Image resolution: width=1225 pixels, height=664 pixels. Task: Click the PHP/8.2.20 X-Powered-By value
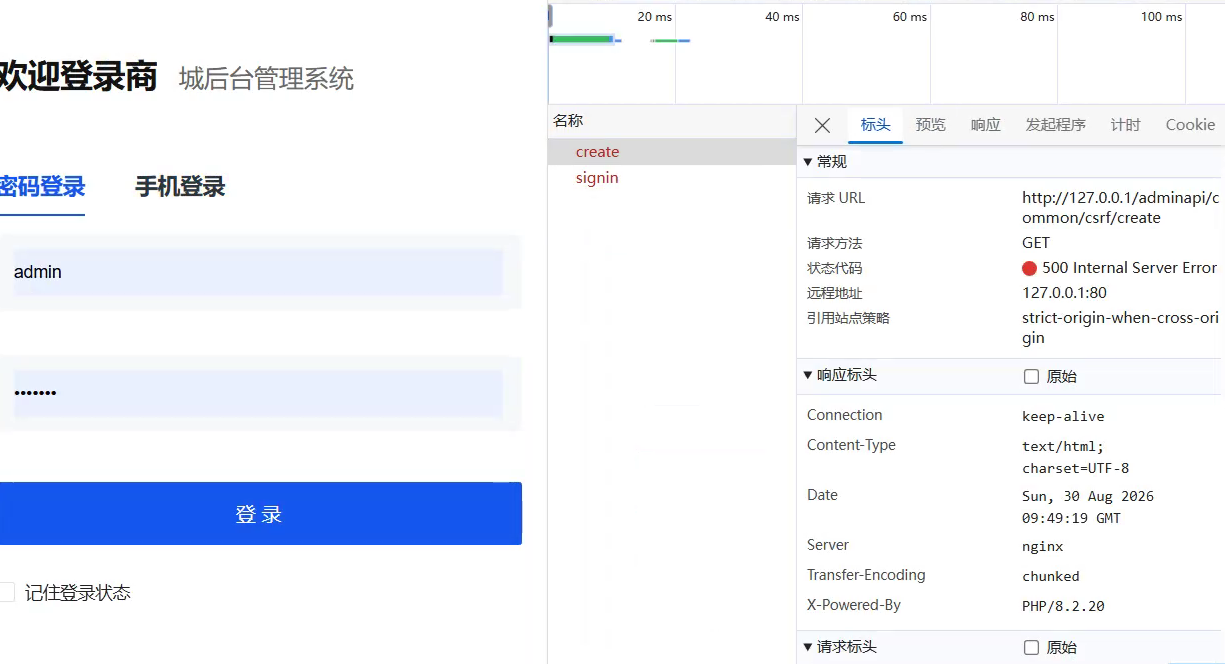1063,606
